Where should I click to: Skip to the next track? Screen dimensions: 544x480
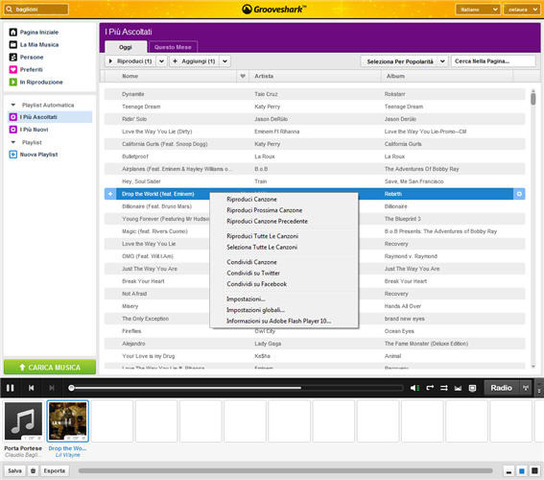52,388
